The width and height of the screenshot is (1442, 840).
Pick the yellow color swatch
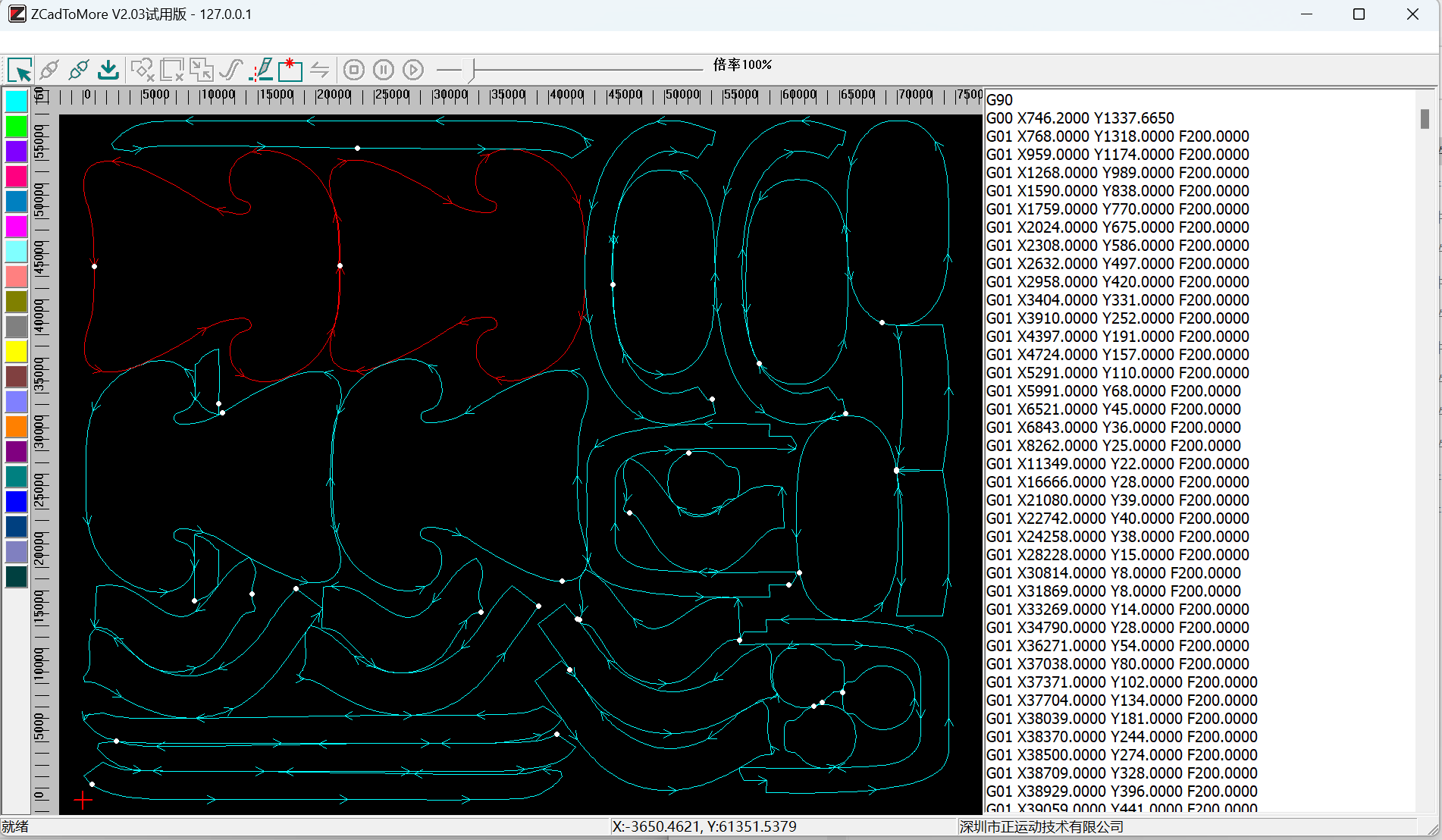tap(17, 352)
